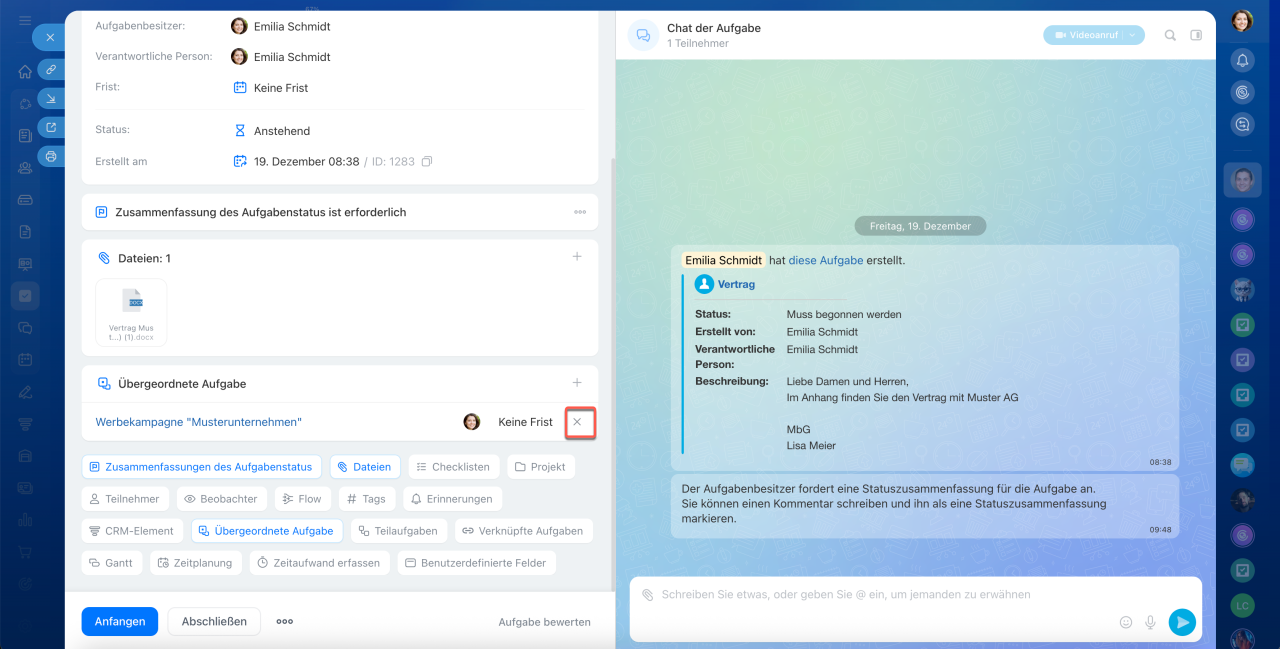Add Verknüpfte Aufgaben
The width and height of the screenshot is (1280, 649).
[524, 531]
